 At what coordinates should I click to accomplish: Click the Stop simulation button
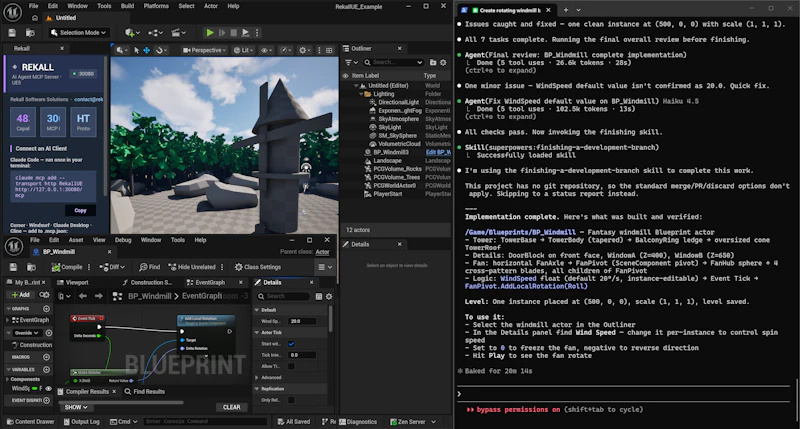[234, 33]
